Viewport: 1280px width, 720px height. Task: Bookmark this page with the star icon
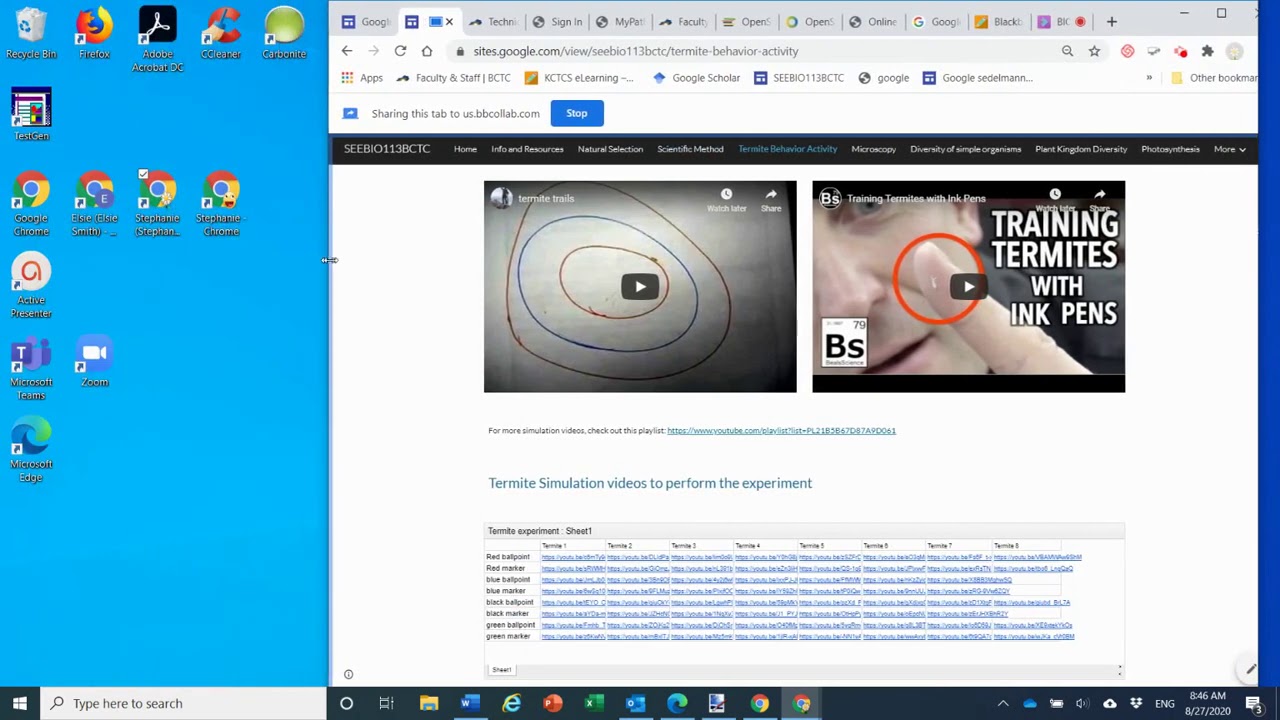pyautogui.click(x=1094, y=51)
